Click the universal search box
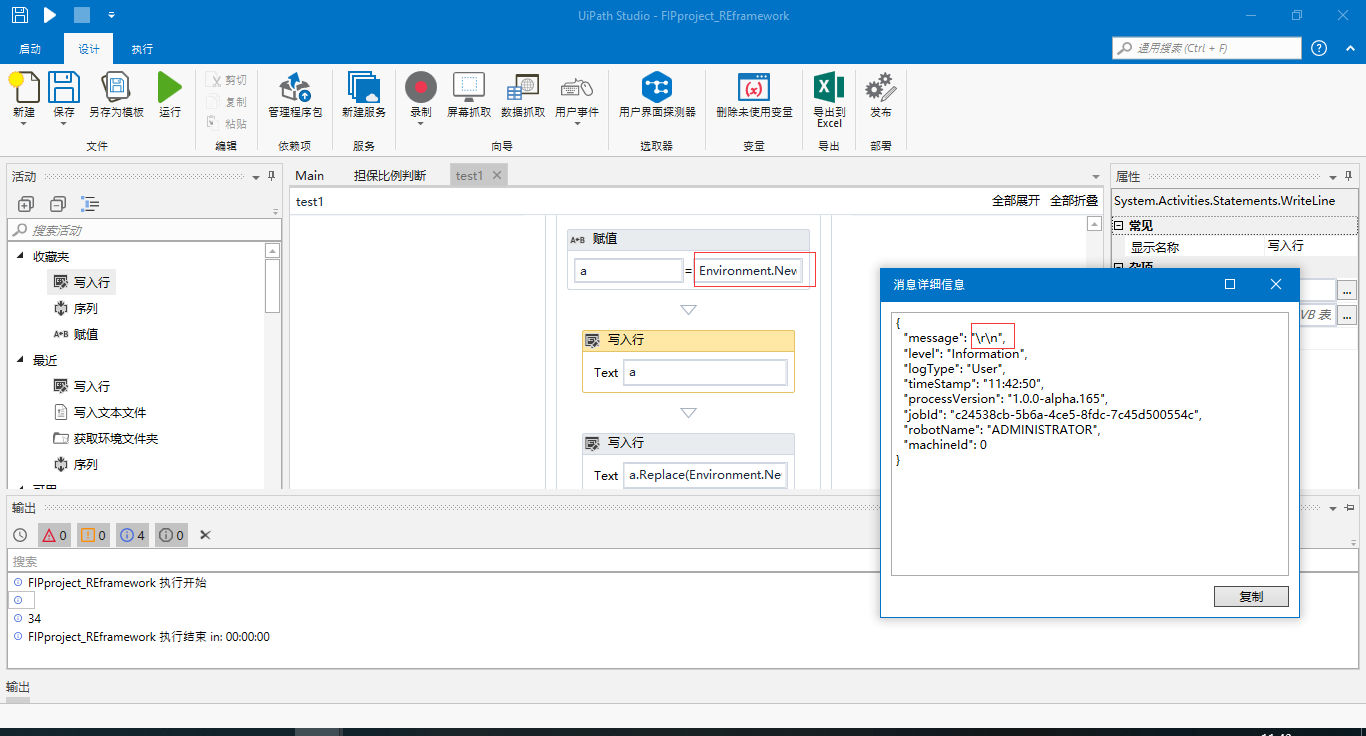Screen dimensions: 1366x736 tap(1207, 48)
